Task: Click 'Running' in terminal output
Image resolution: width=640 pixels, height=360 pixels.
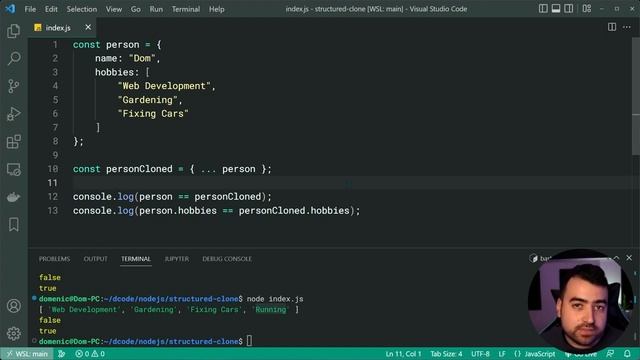Action: (x=271, y=309)
